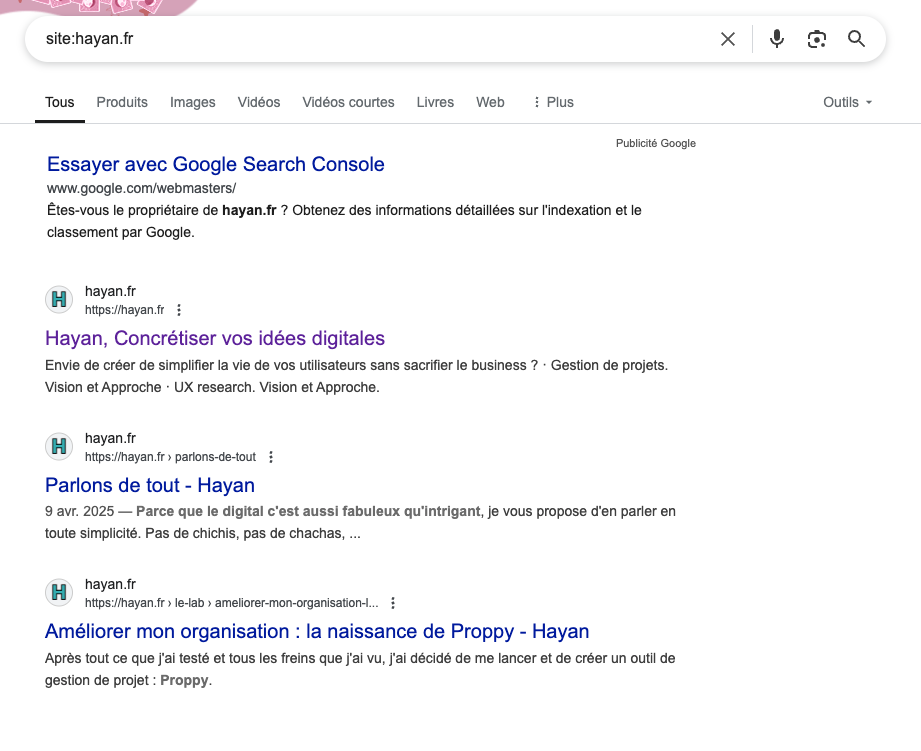The height and width of the screenshot is (751, 921).
Task: Open Google Lens image search camera icon
Action: pyautogui.click(x=816, y=39)
